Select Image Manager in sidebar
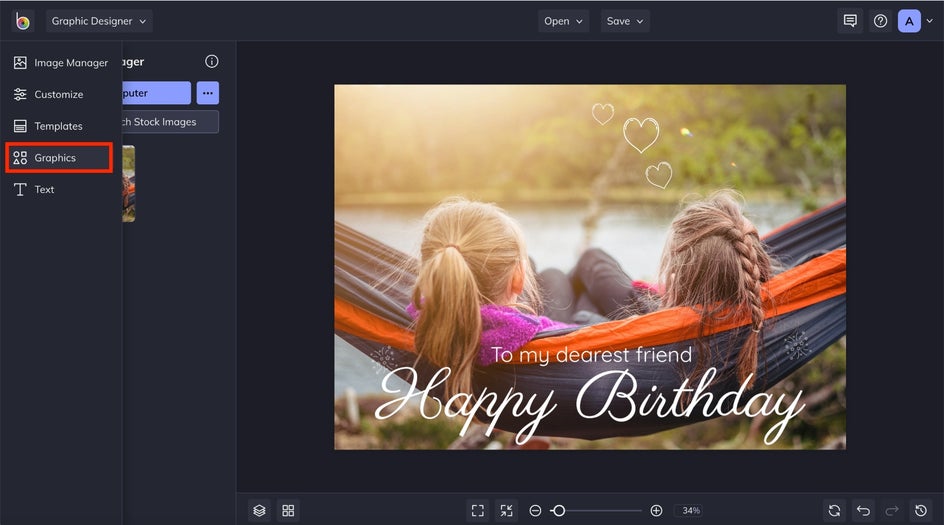This screenshot has width=944, height=525. (60, 63)
